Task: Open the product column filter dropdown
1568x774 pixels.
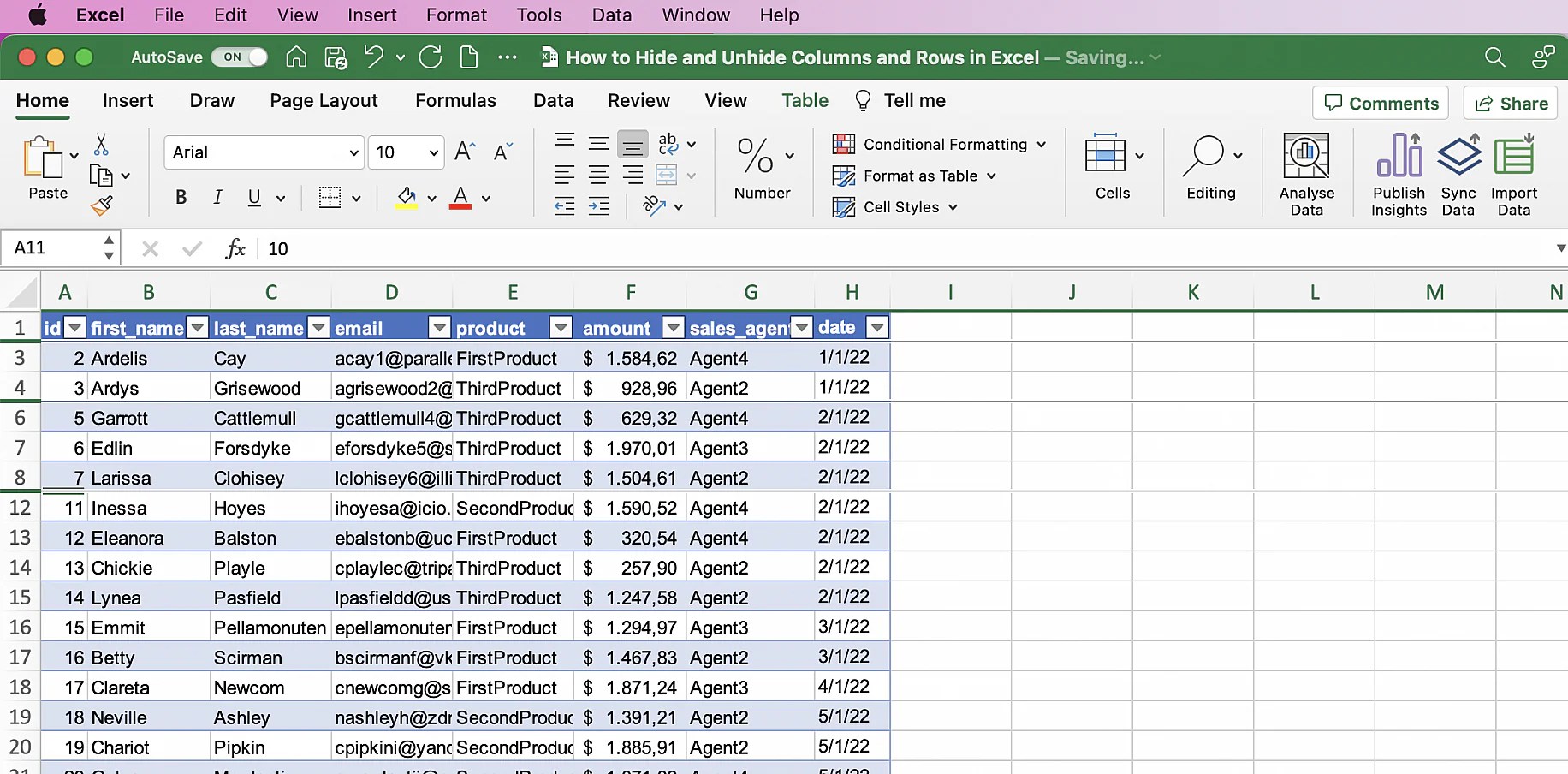Action: (x=561, y=327)
